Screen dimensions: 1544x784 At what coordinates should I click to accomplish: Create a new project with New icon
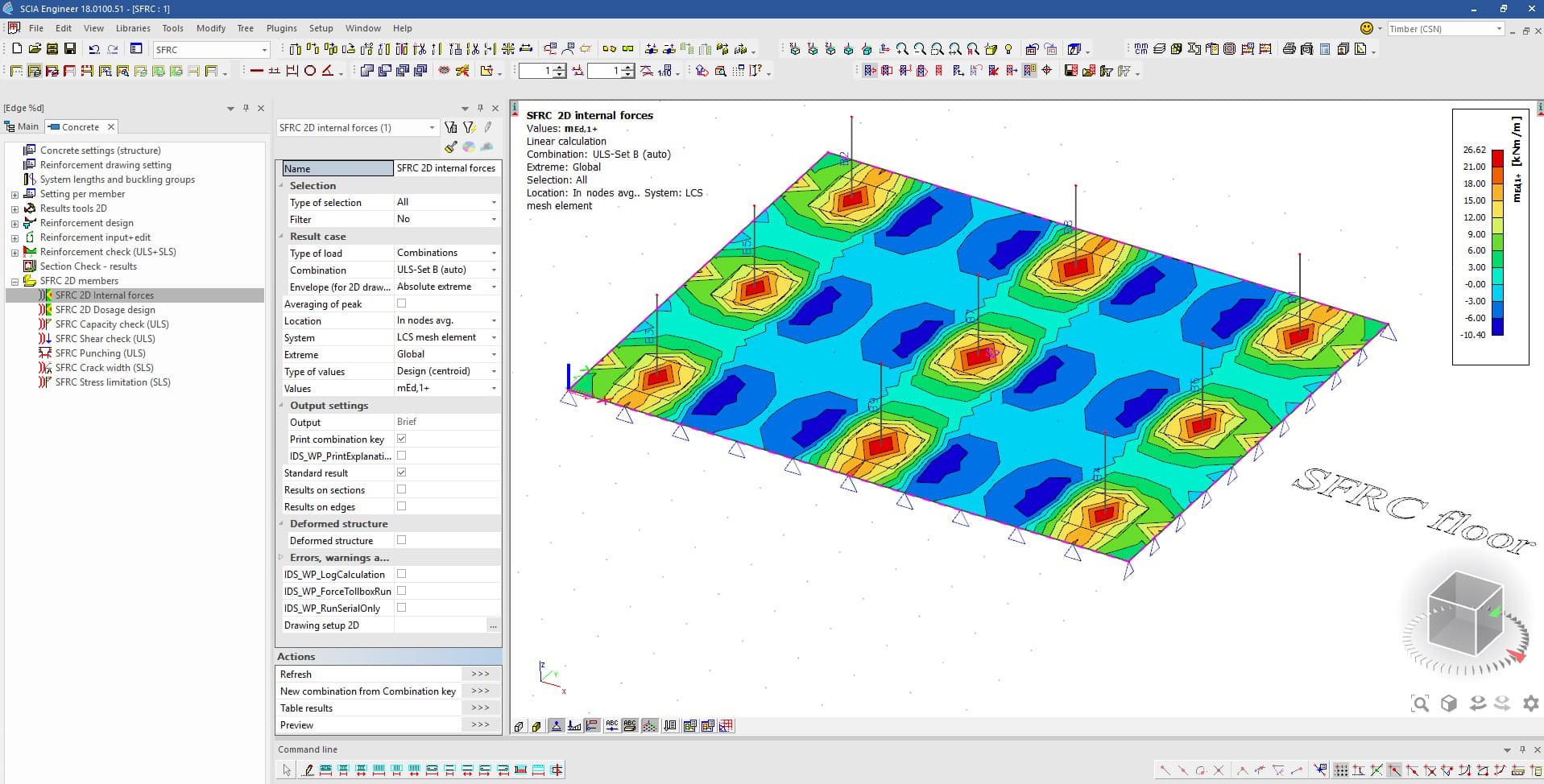[x=17, y=49]
